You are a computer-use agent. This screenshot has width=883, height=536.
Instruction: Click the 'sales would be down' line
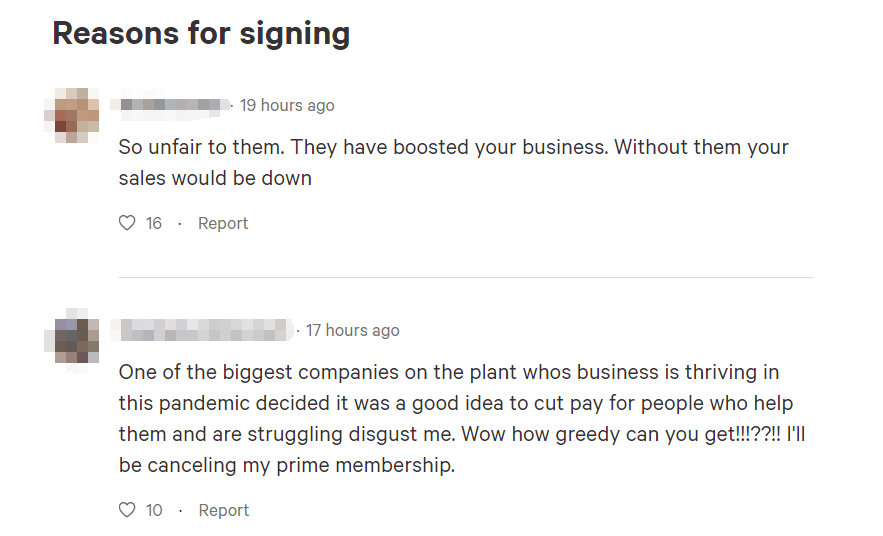point(215,179)
